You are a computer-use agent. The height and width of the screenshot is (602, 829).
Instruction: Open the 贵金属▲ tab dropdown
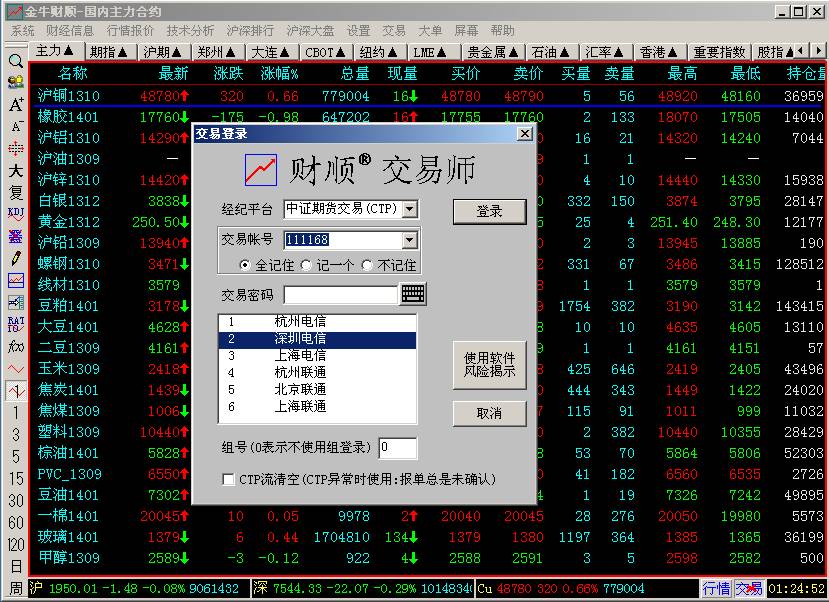[x=493, y=52]
